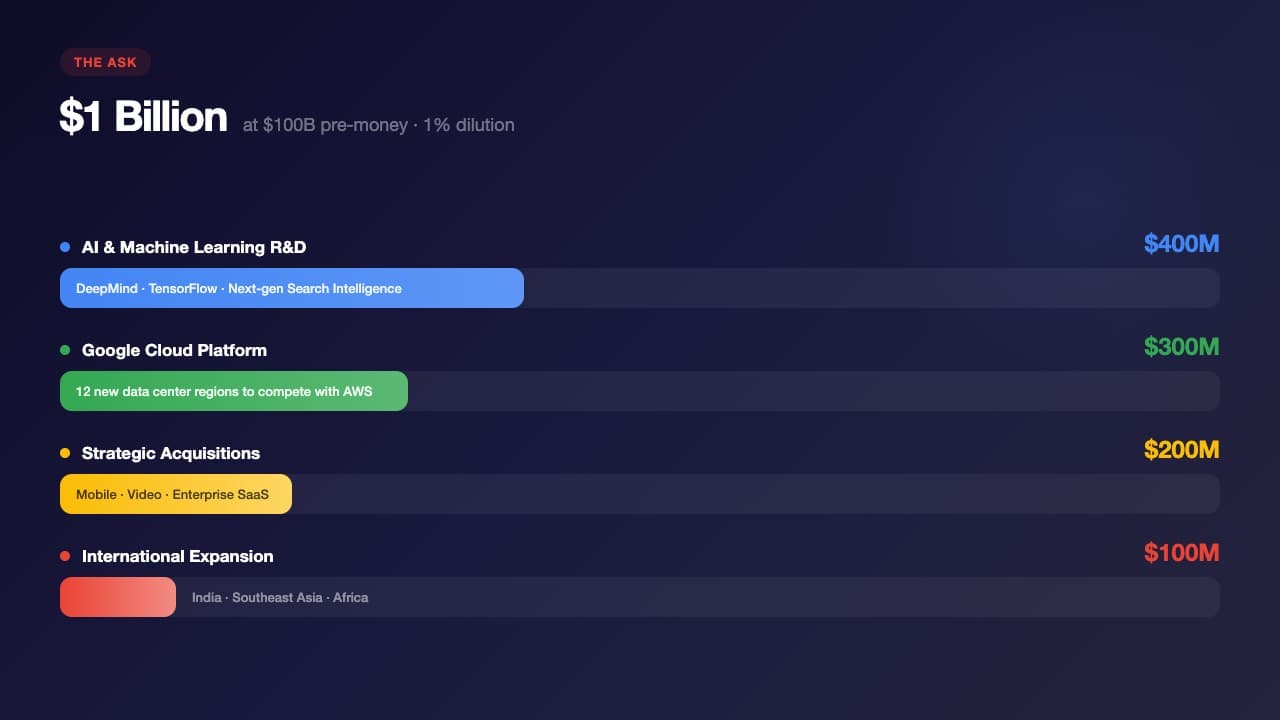Click the $100B pre-money dilution subtitle

tap(378, 125)
